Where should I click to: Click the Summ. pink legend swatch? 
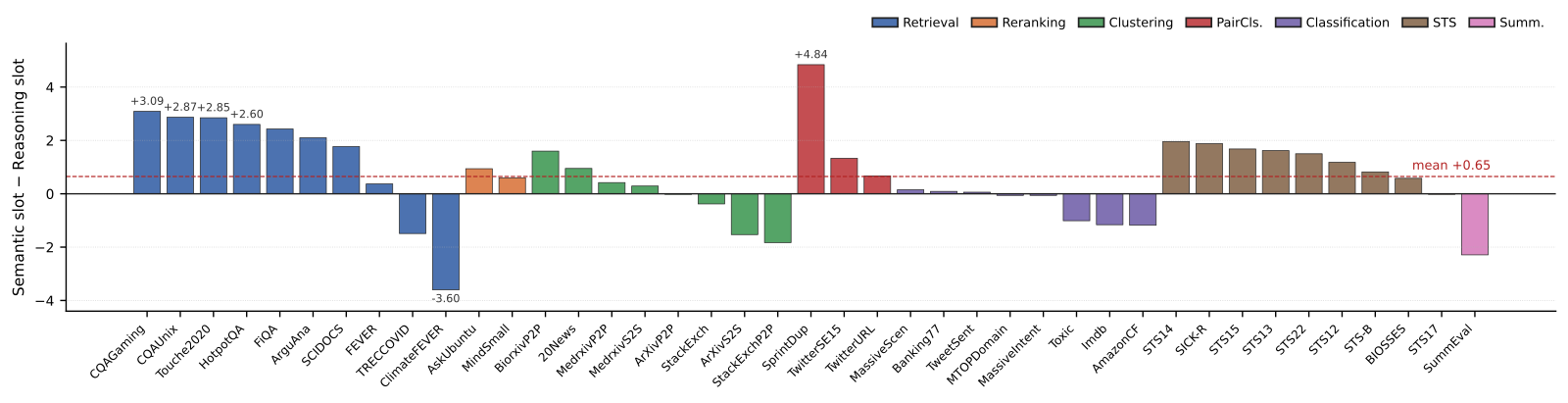(x=1482, y=23)
